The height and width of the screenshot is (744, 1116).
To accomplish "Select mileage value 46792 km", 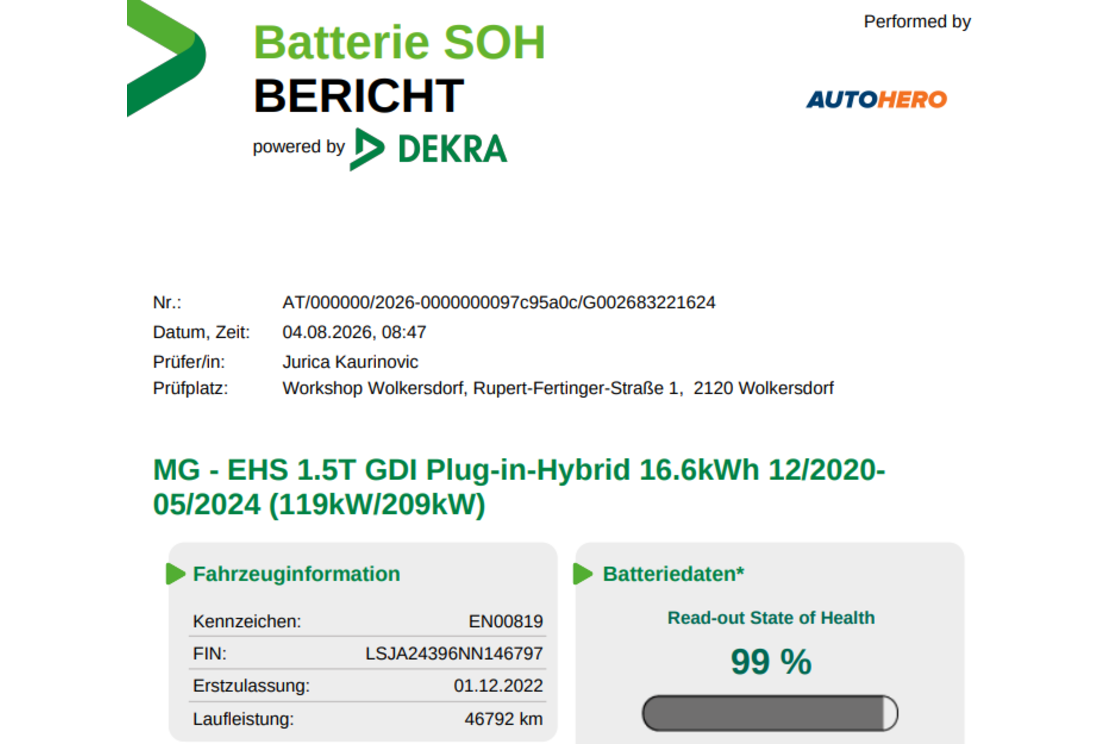I will click(504, 719).
